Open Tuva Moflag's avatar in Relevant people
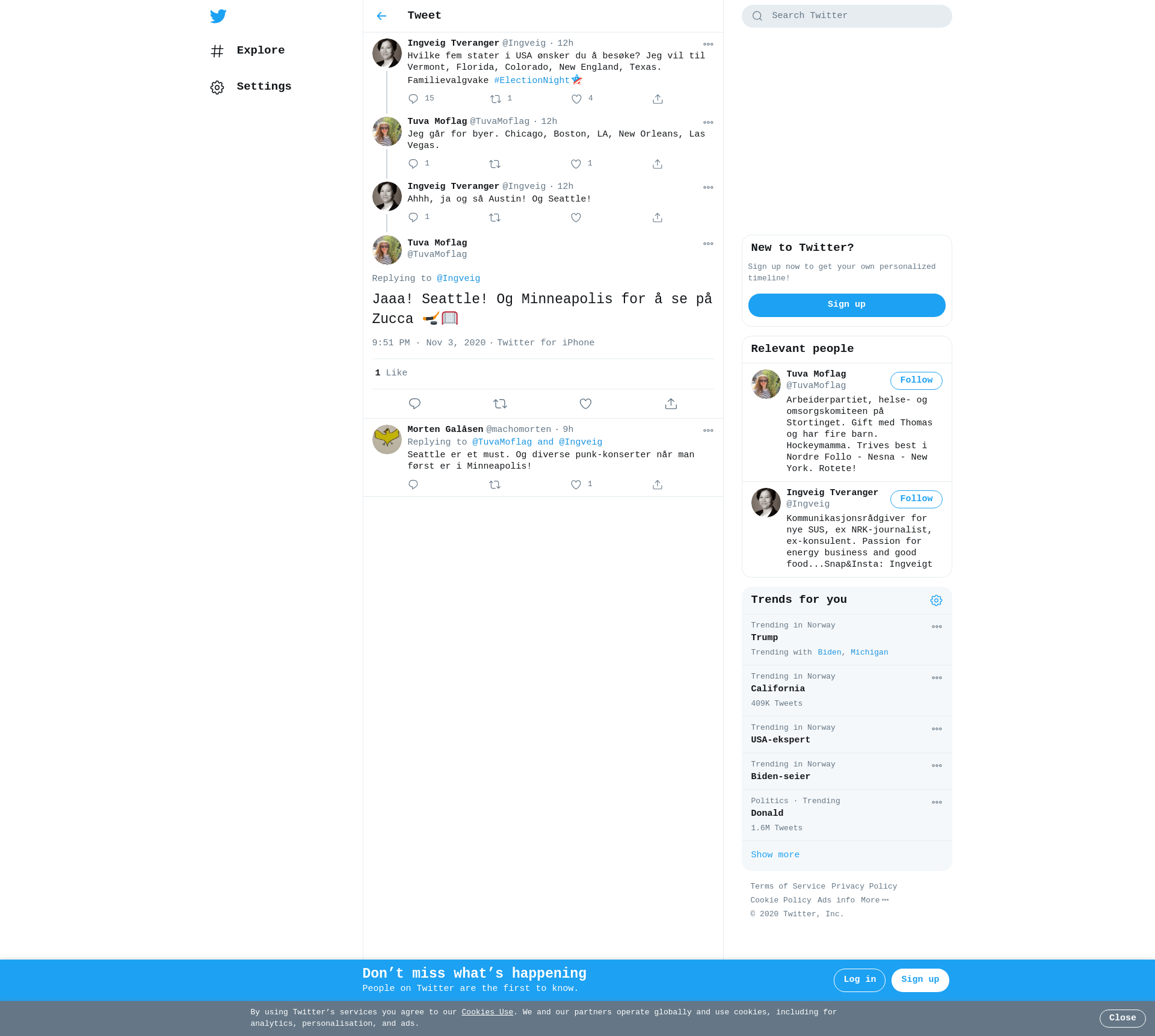This screenshot has width=1155, height=1036. click(766, 384)
